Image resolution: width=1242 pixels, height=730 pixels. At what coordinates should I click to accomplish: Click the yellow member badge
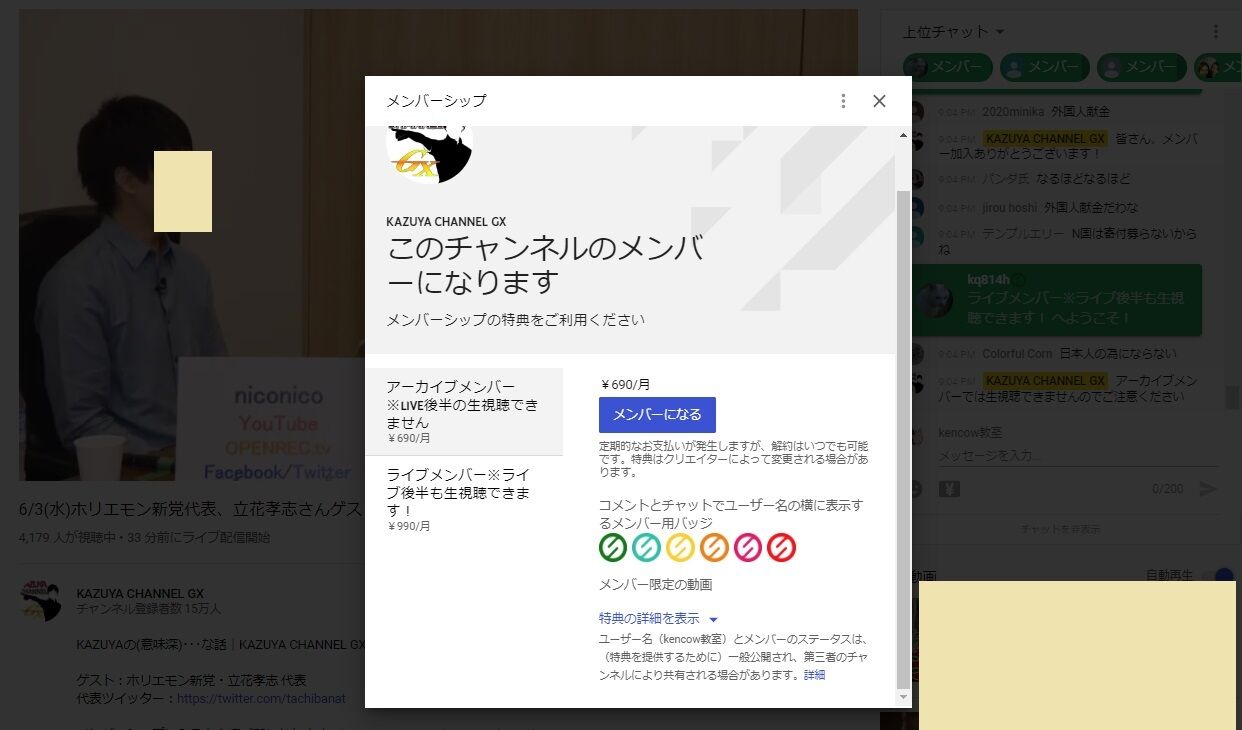[680, 548]
